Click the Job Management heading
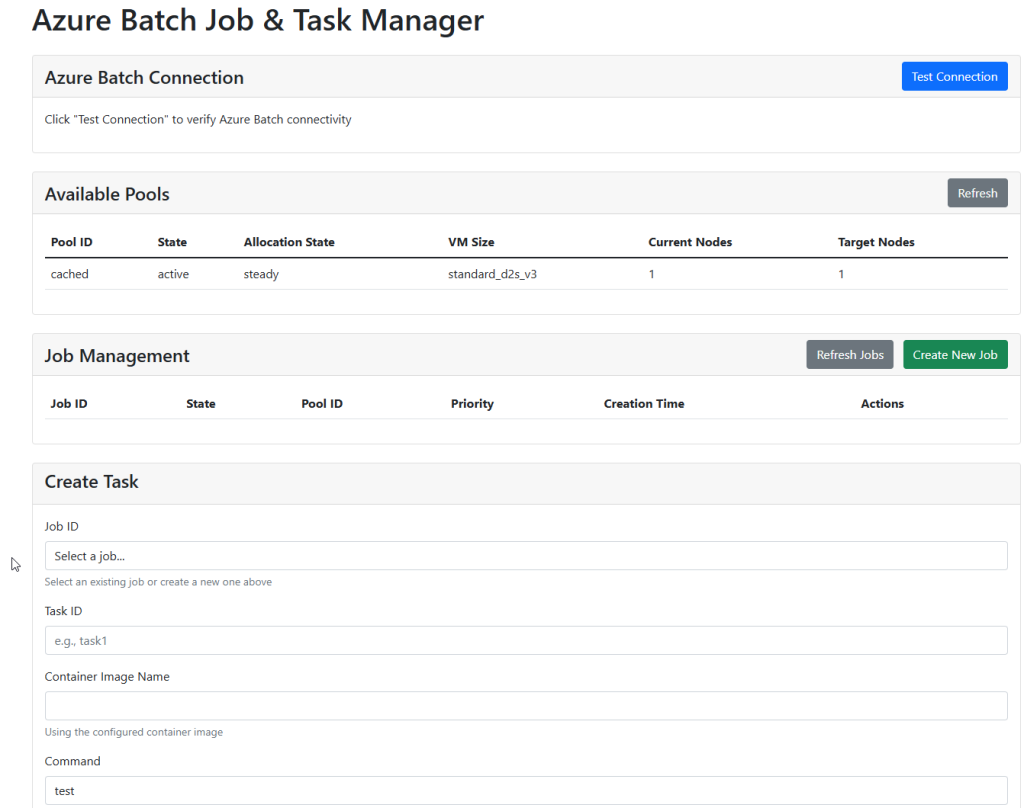This screenshot has height=808, width=1024. (117, 356)
